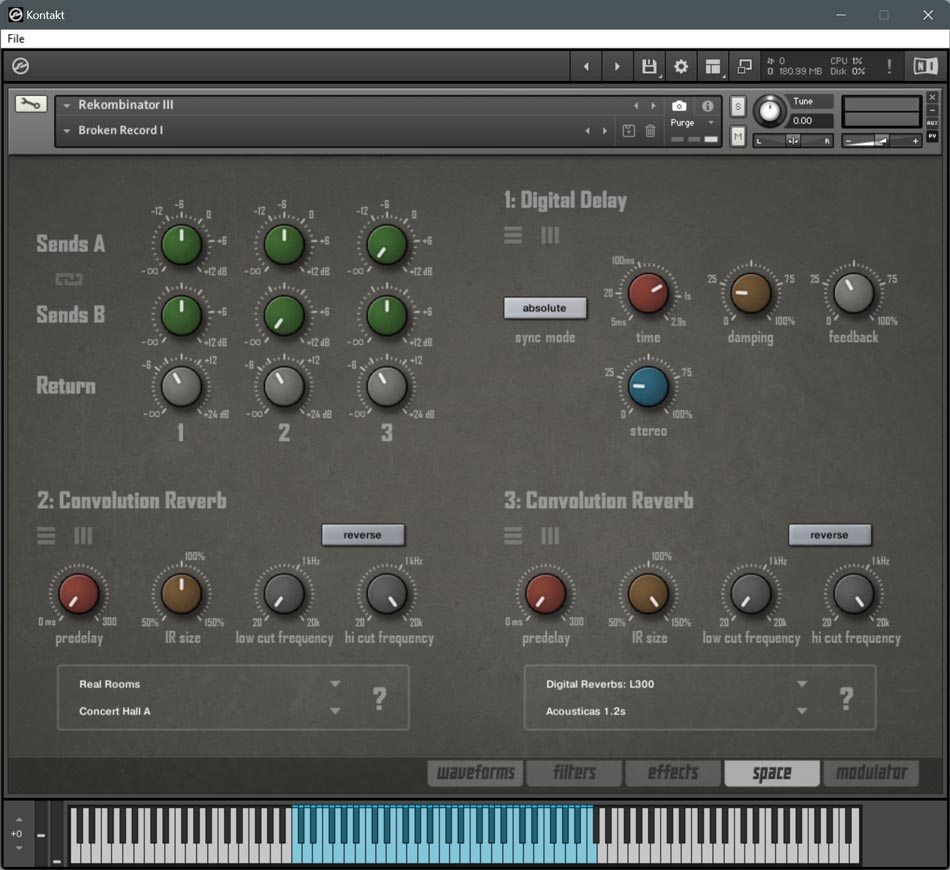The image size is (950, 870).
Task: Open the Purge dropdown menu
Action: [x=693, y=122]
